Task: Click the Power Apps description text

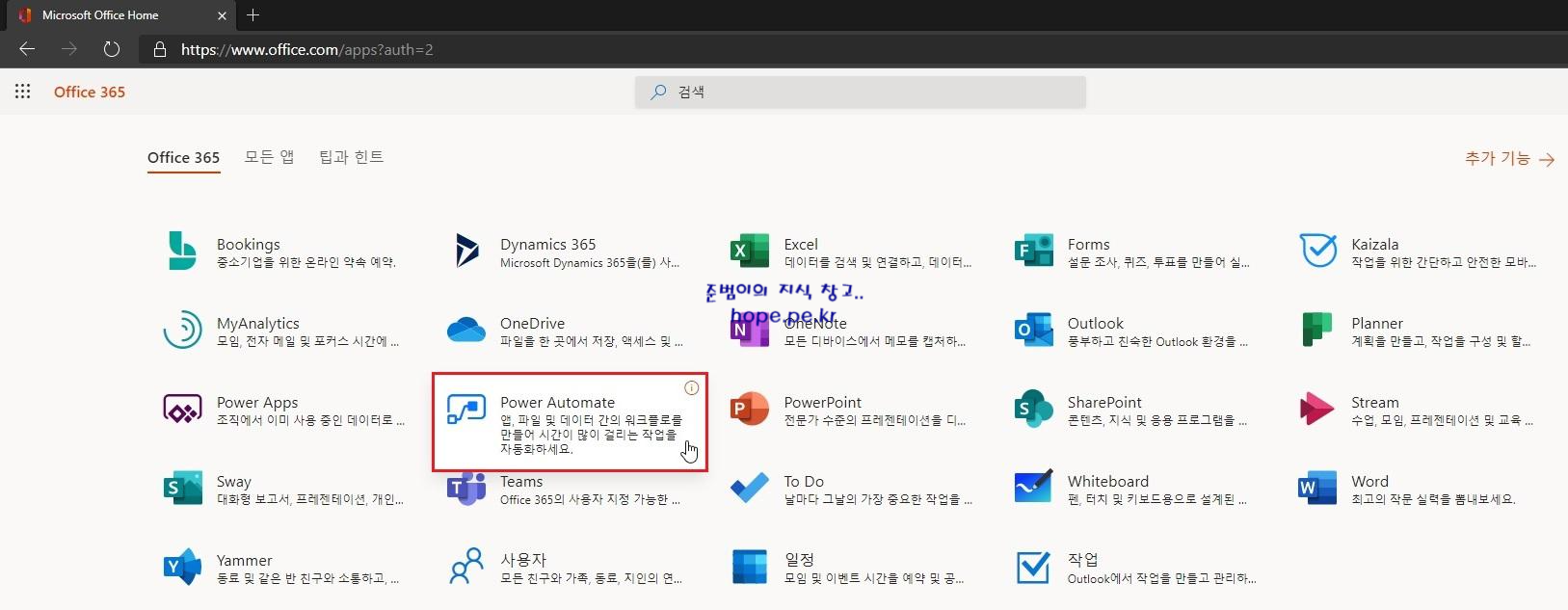Action: (310, 420)
